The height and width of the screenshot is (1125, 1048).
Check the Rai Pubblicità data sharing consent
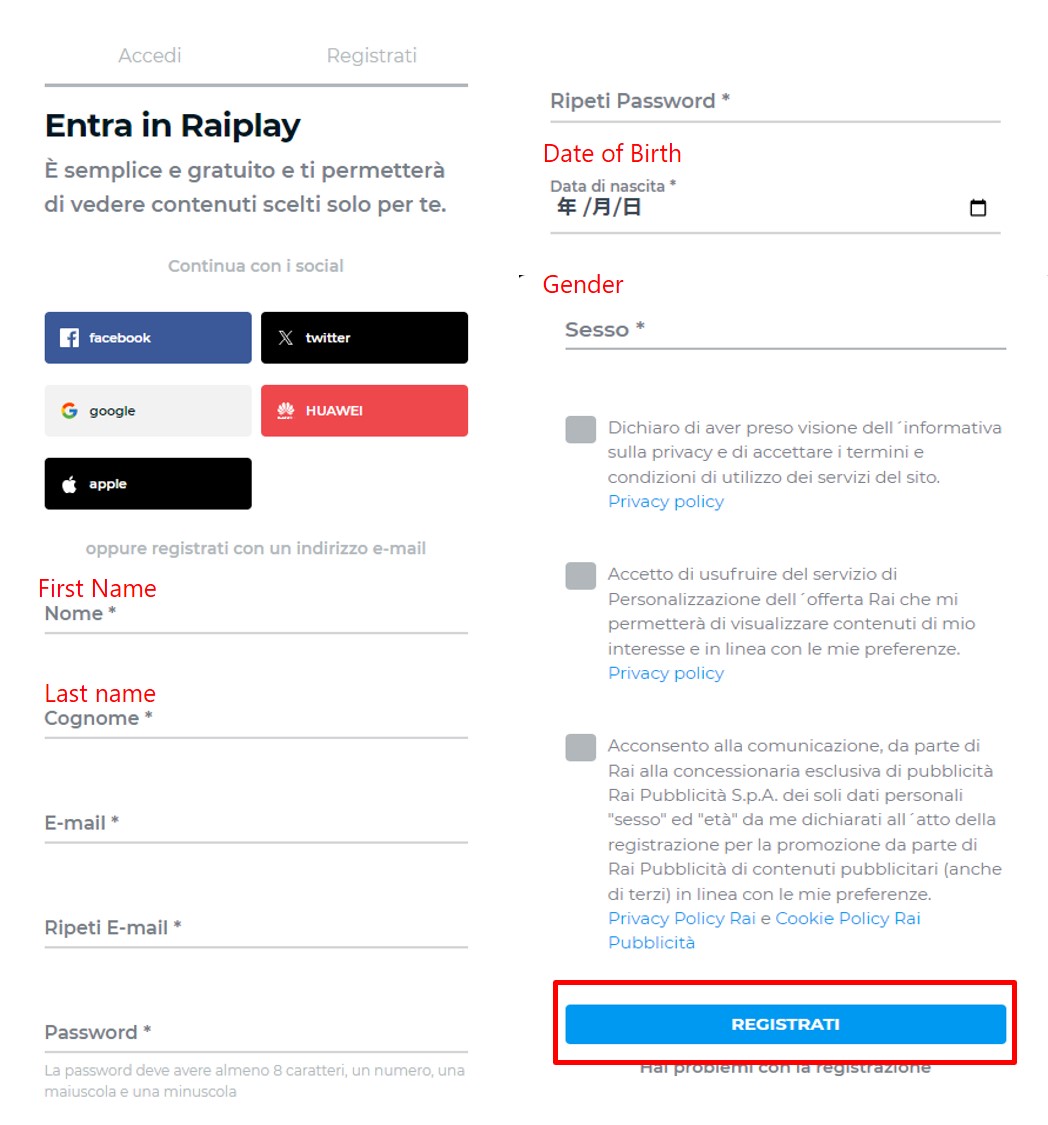point(580,746)
